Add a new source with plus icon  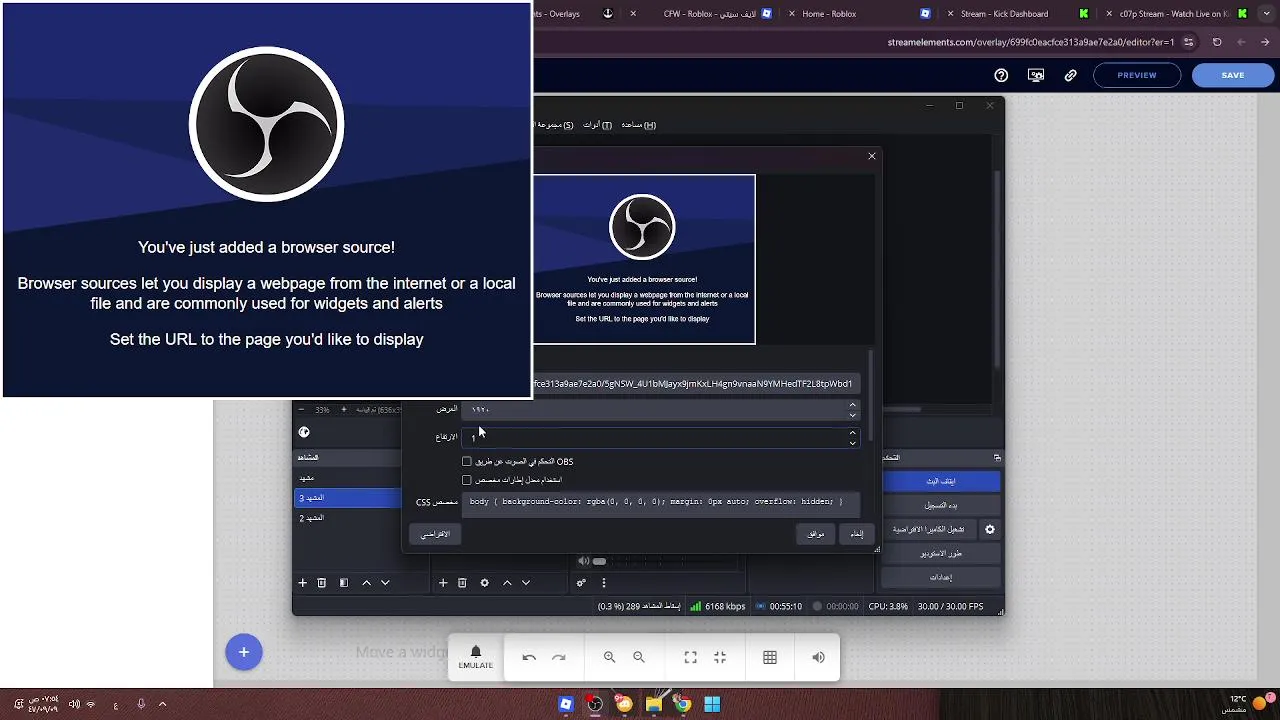(443, 583)
